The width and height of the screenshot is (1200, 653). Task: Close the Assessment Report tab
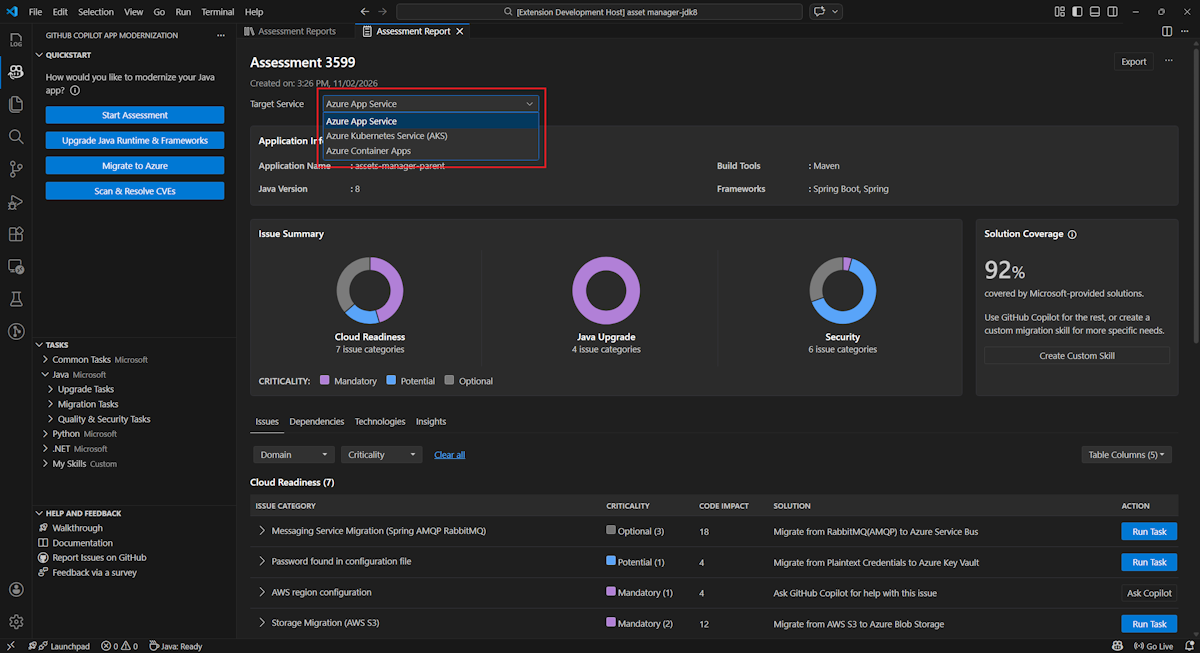point(460,31)
